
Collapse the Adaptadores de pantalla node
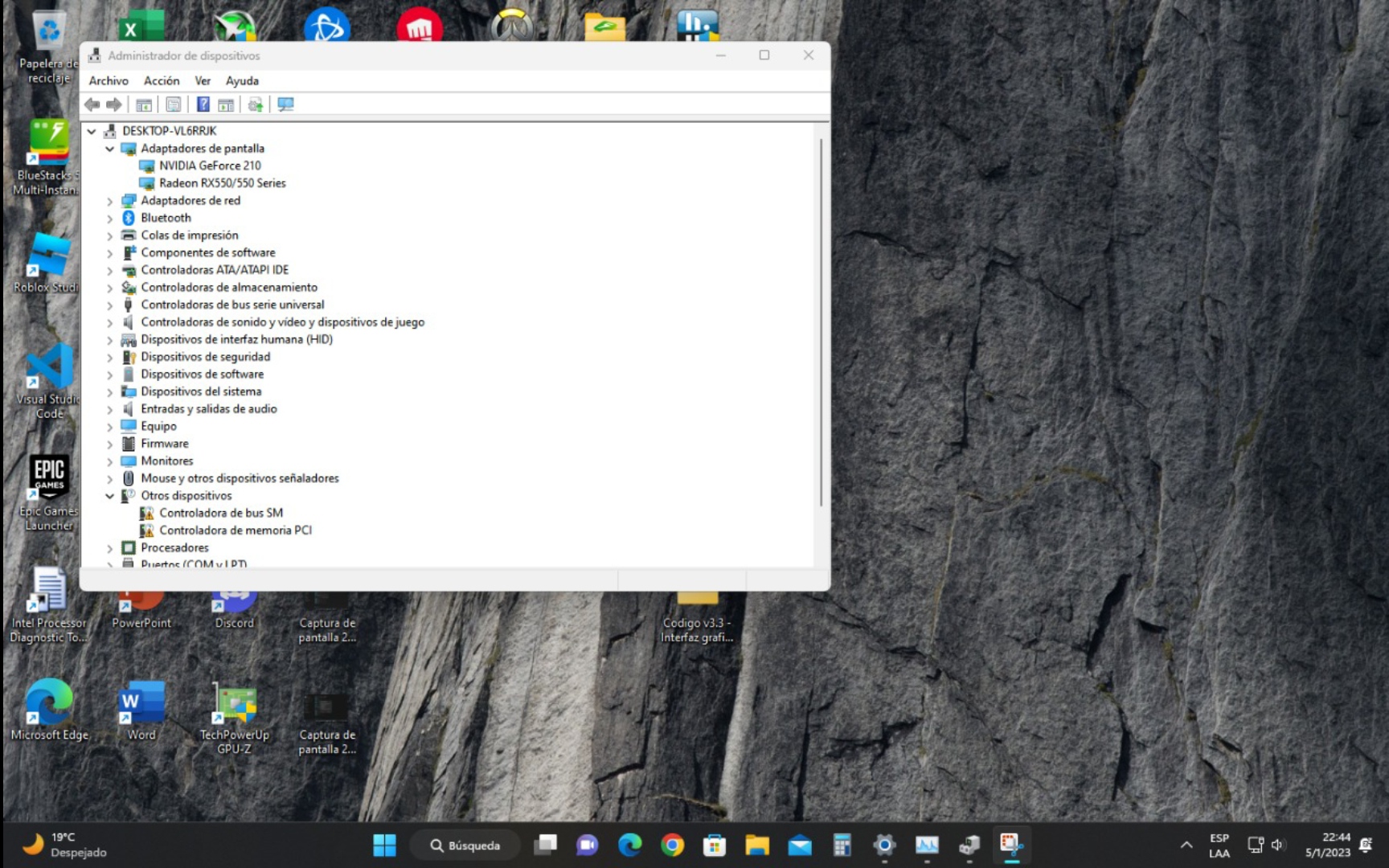110,149
